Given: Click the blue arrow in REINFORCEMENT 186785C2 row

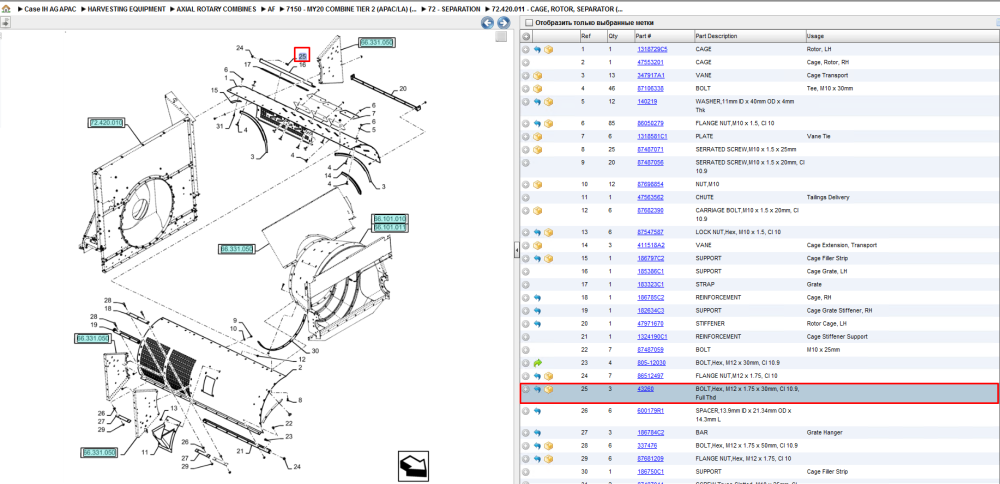Looking at the screenshot, I should click(x=537, y=297).
